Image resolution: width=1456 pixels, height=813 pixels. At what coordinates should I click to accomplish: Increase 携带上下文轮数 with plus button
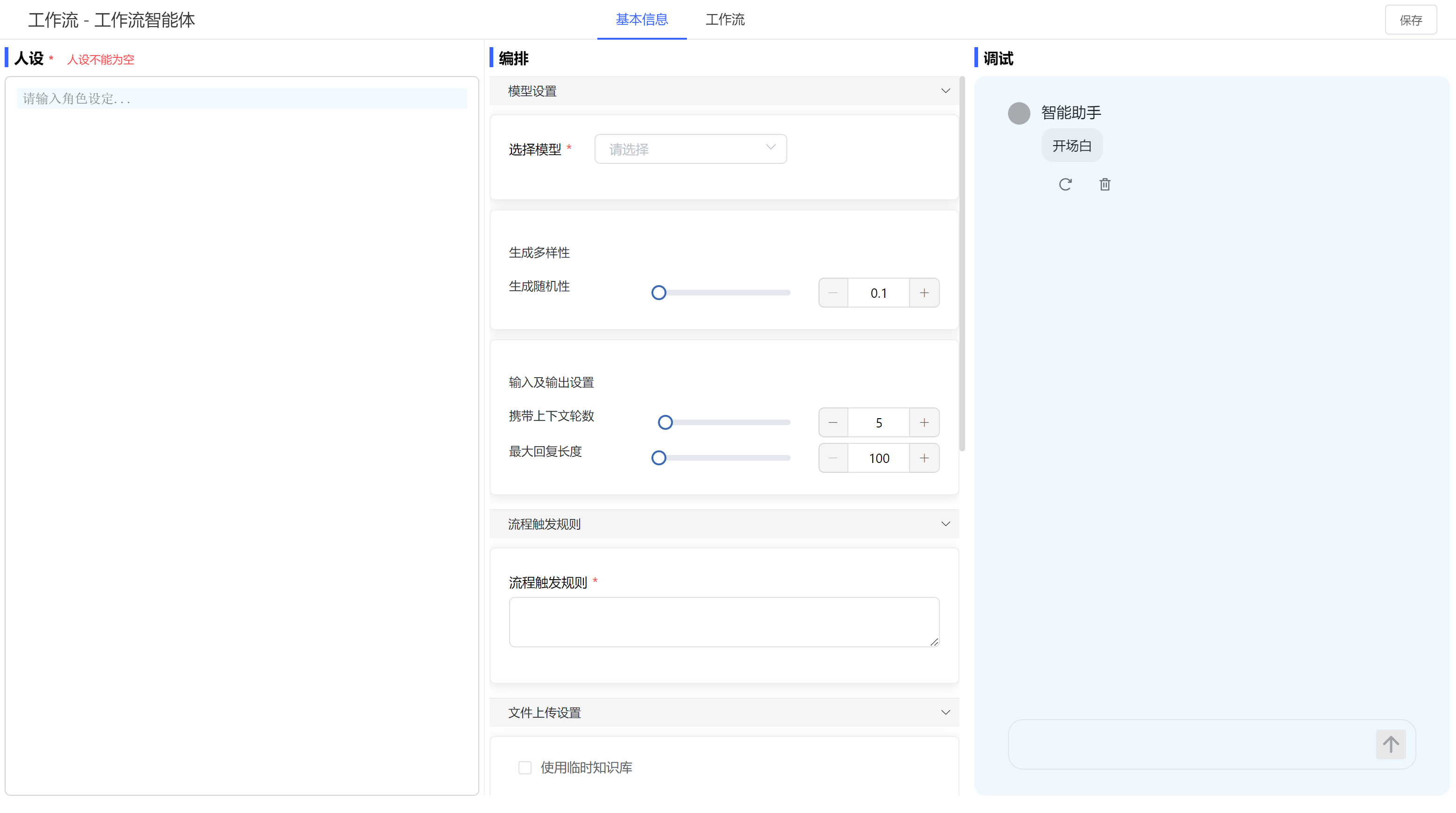click(x=924, y=422)
